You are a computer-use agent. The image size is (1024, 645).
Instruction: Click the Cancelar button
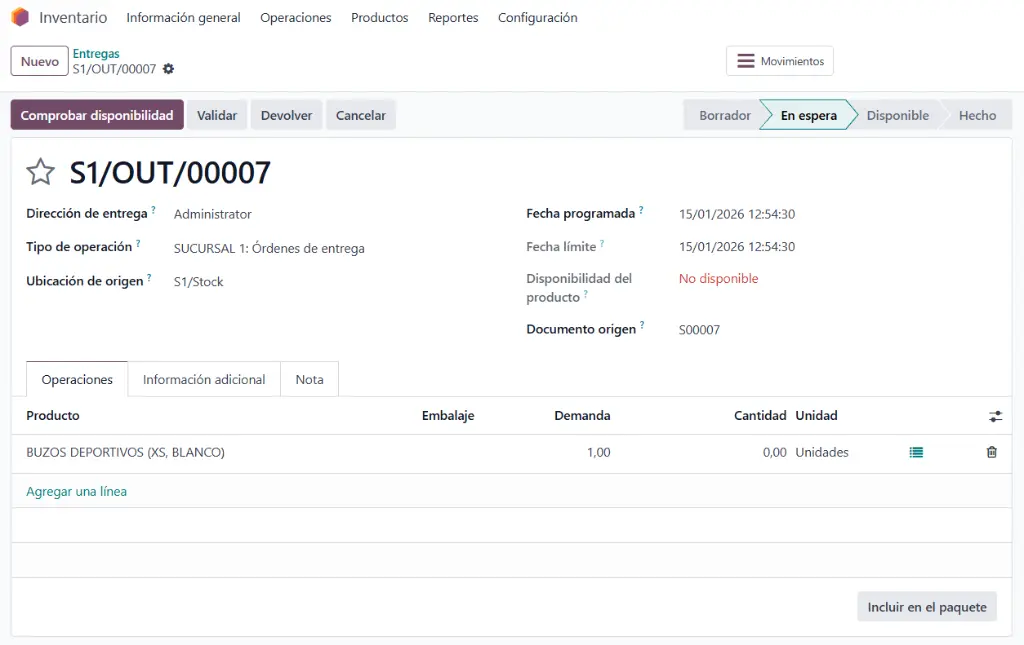[360, 115]
